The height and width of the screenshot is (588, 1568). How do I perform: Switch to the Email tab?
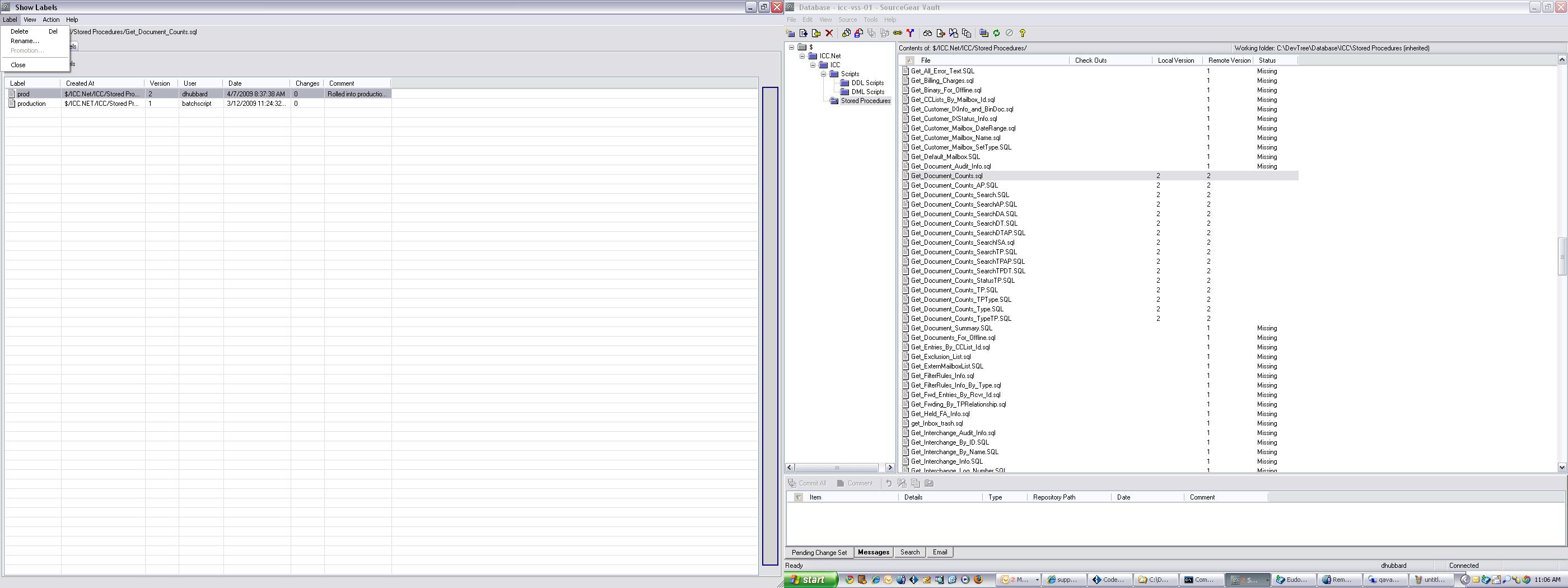click(x=940, y=553)
